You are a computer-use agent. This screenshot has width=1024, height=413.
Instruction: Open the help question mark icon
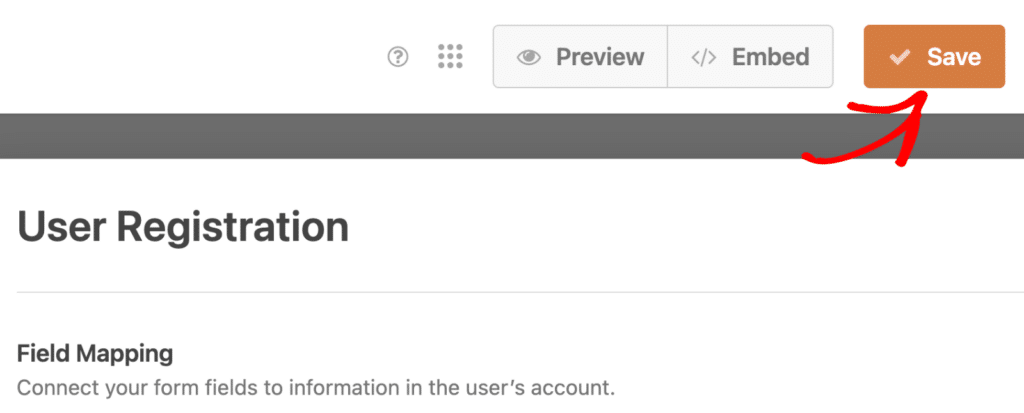(x=398, y=57)
